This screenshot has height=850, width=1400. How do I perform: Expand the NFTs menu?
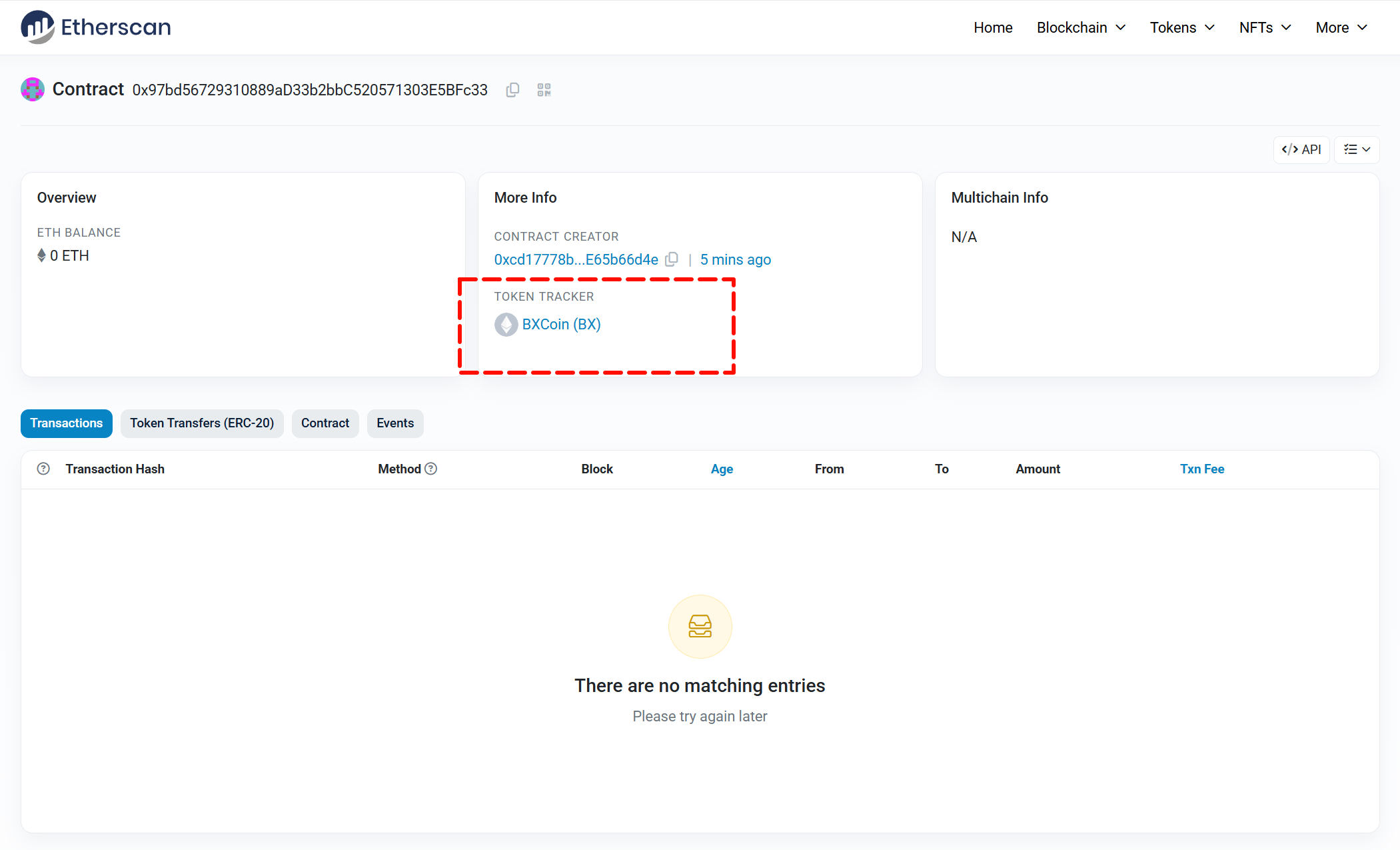[x=1265, y=27]
